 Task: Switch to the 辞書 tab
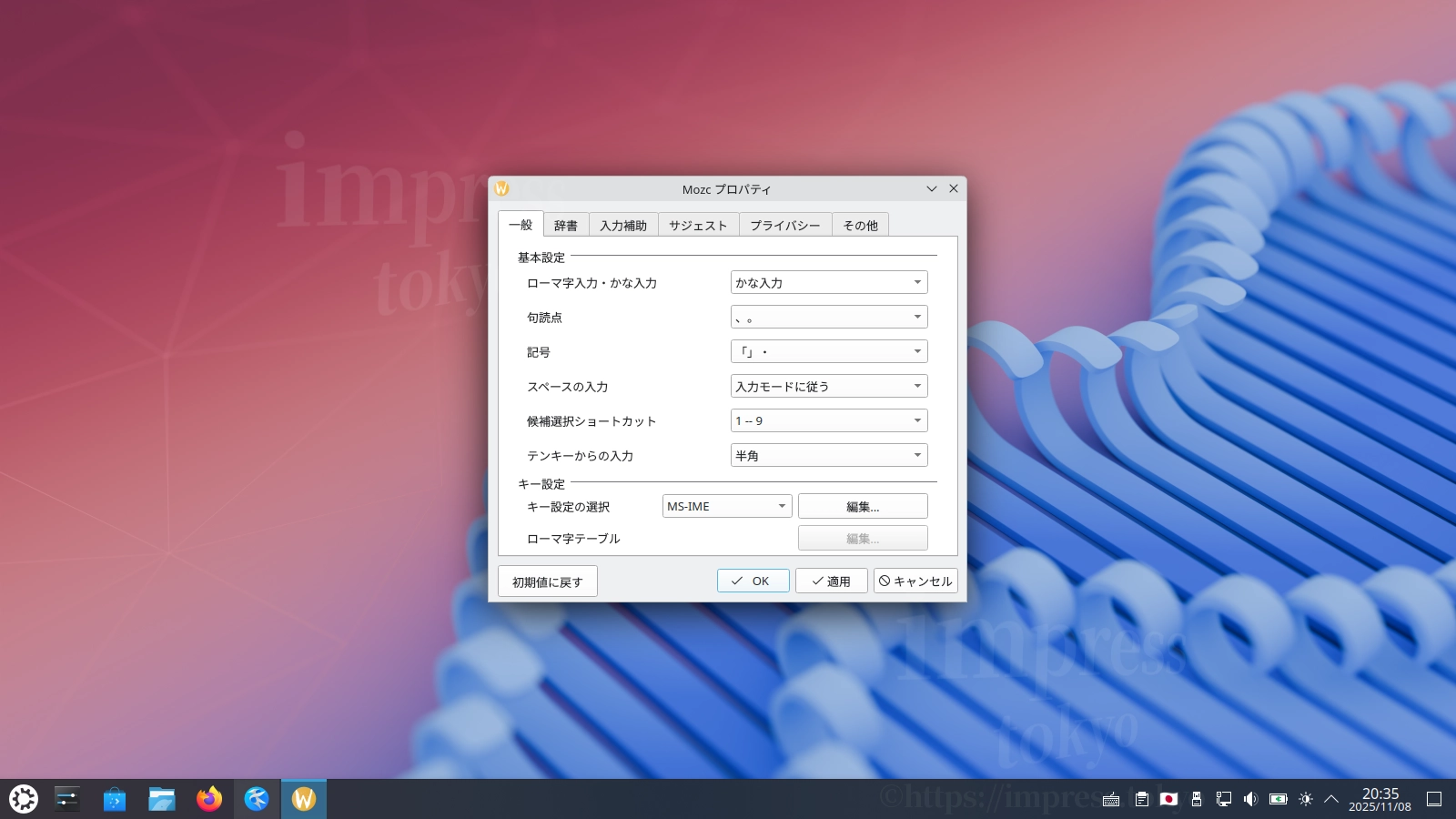(566, 225)
